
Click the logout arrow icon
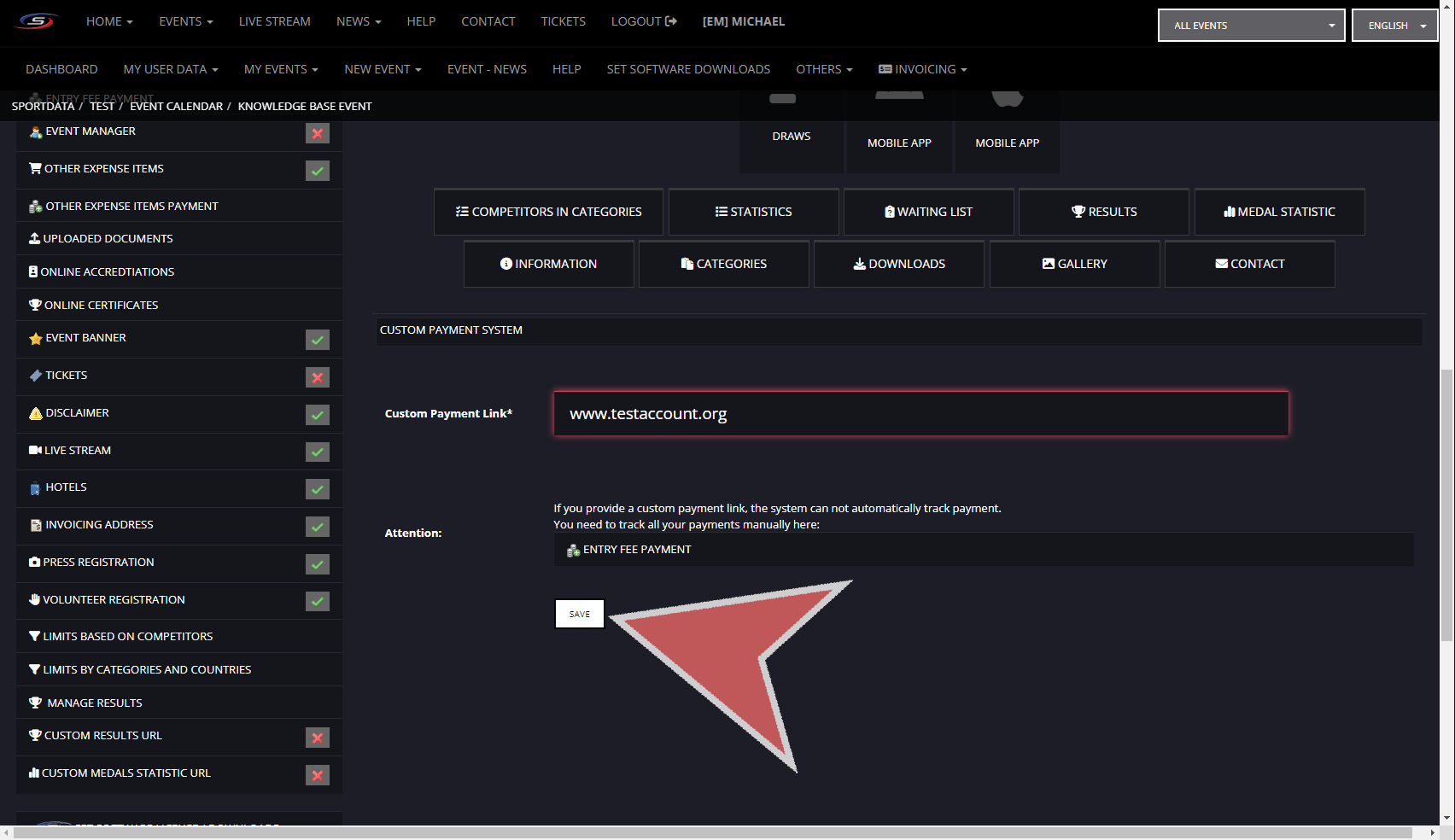671,21
